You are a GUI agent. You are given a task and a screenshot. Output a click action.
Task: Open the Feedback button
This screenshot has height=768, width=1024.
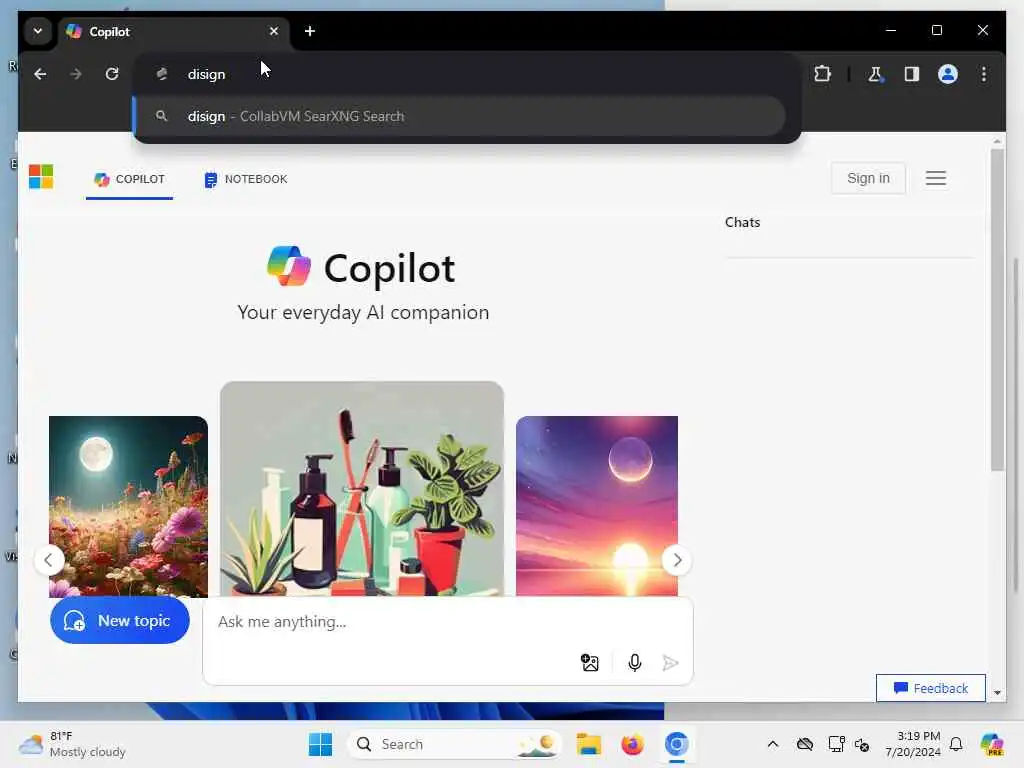(931, 688)
